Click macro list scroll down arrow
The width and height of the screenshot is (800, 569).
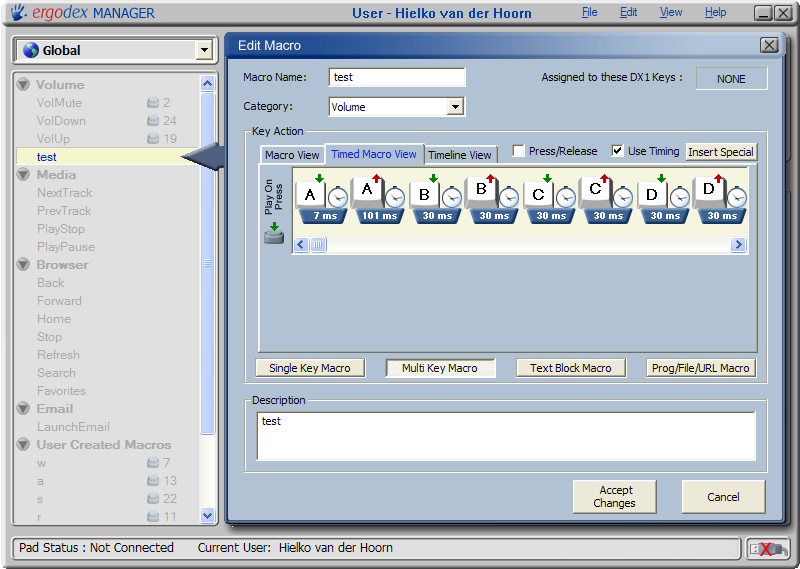tap(207, 515)
